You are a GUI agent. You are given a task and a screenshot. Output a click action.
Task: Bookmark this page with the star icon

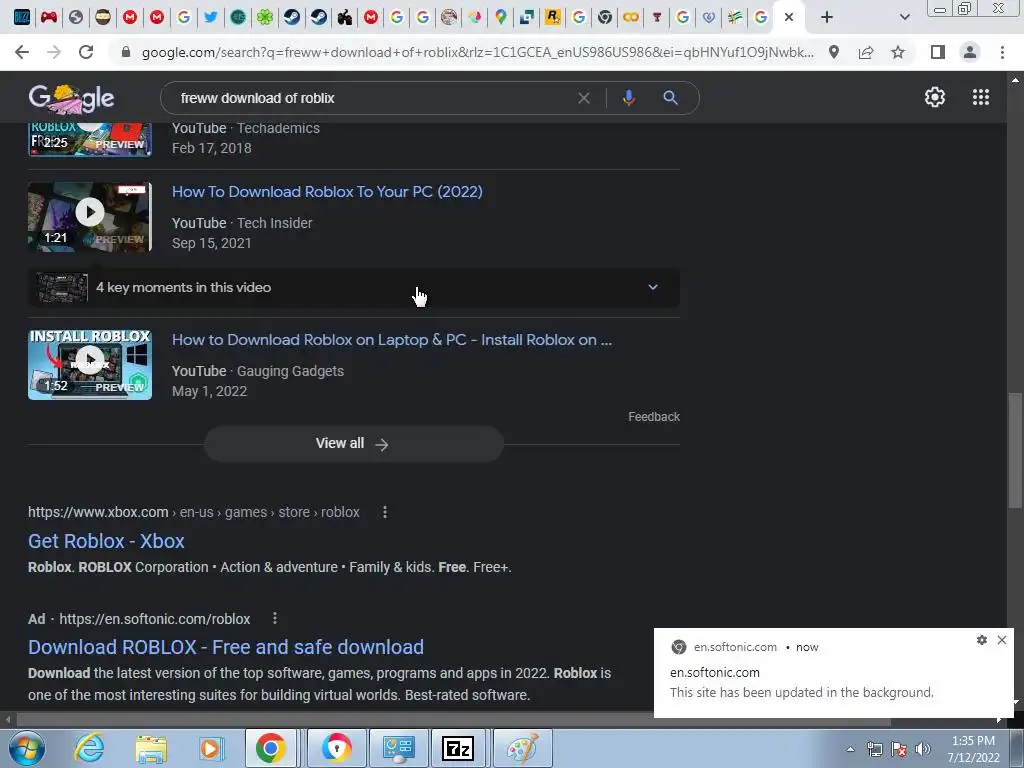tap(898, 52)
